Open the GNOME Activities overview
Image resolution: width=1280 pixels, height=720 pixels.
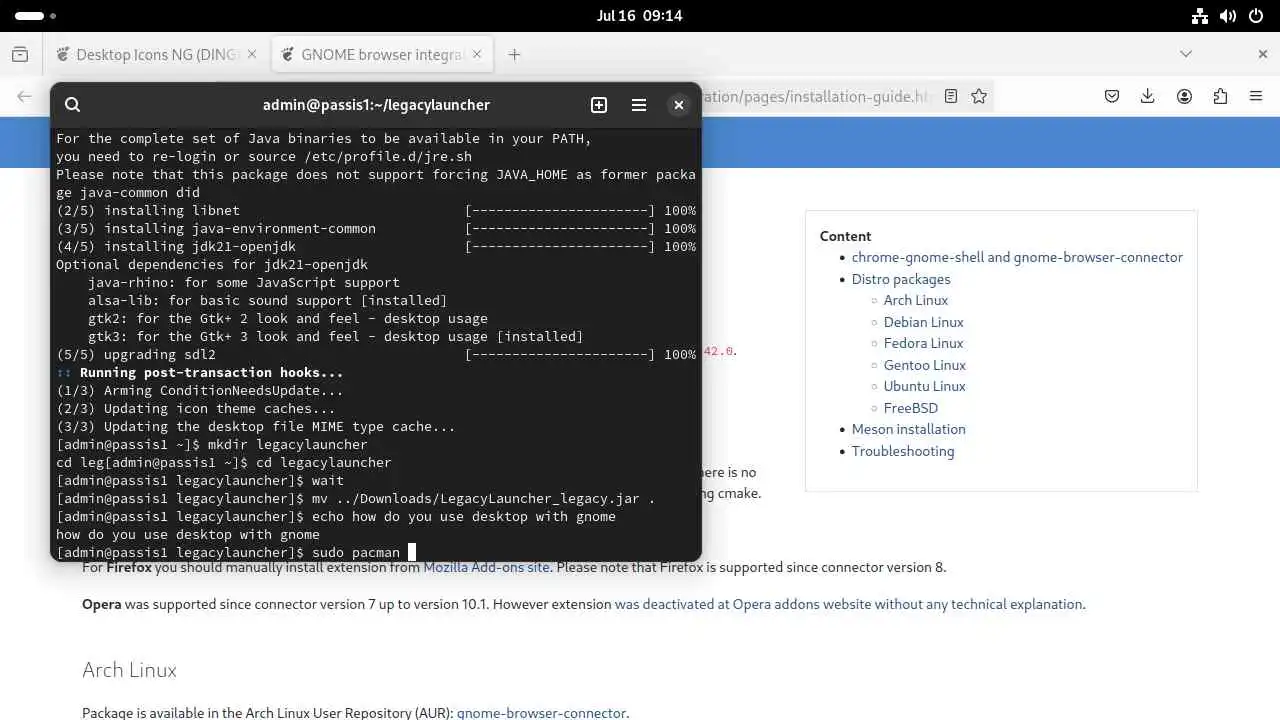pyautogui.click(x=36, y=16)
